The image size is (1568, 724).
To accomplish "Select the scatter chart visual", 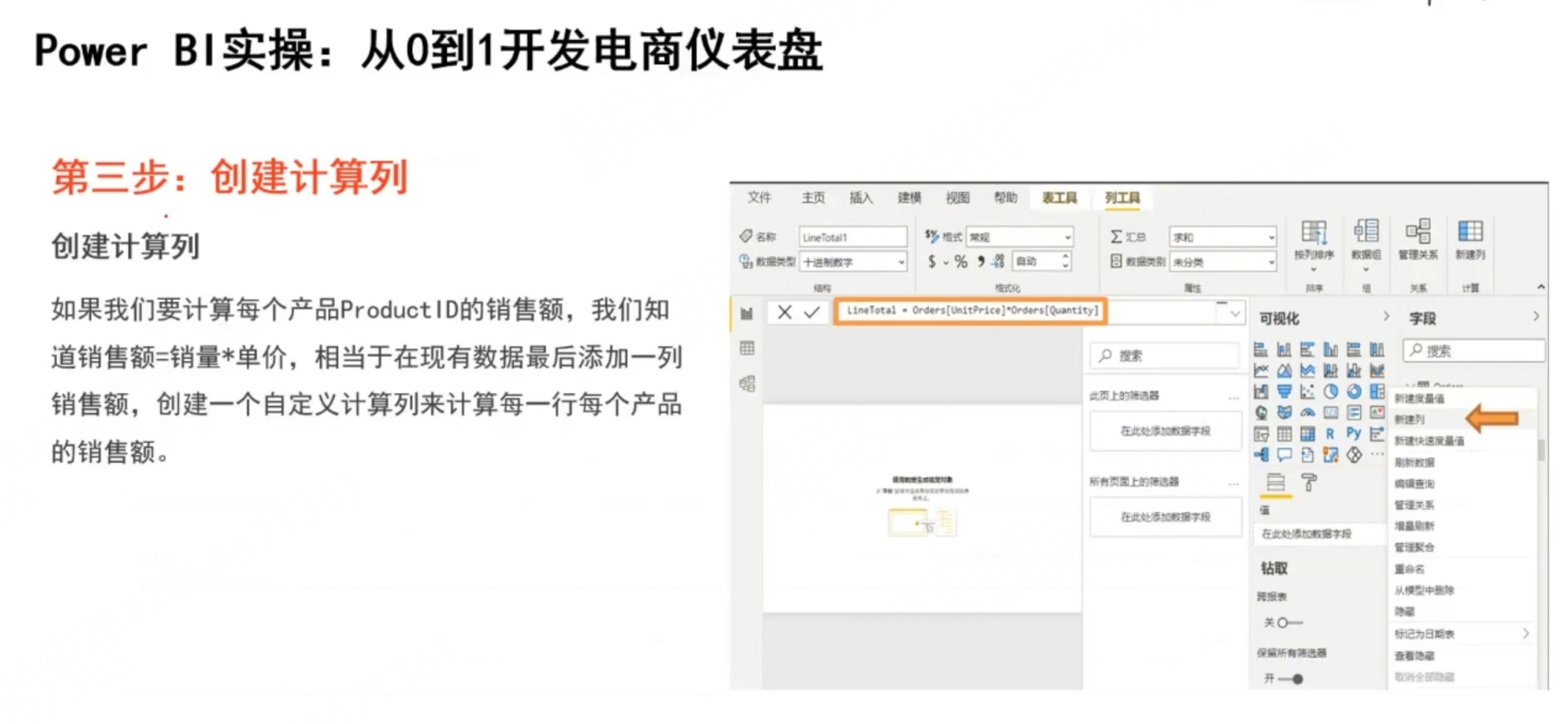I will (1307, 392).
